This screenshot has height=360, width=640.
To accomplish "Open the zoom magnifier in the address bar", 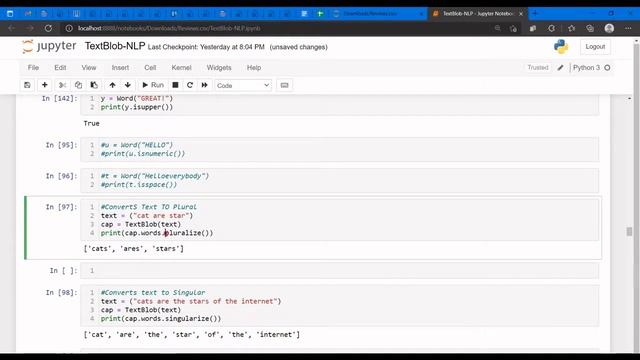I will click(x=498, y=28).
